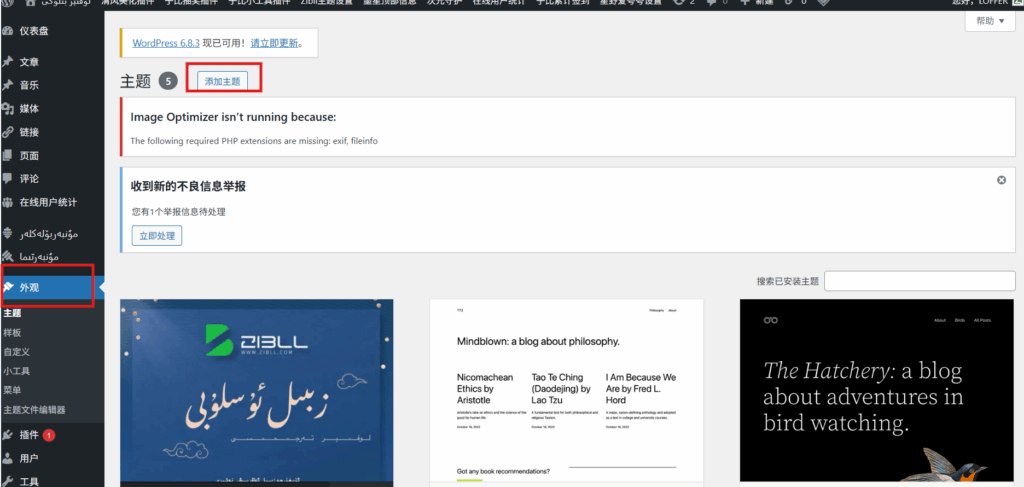Select the Hatchery bird watching theme thumbnail

point(876,390)
